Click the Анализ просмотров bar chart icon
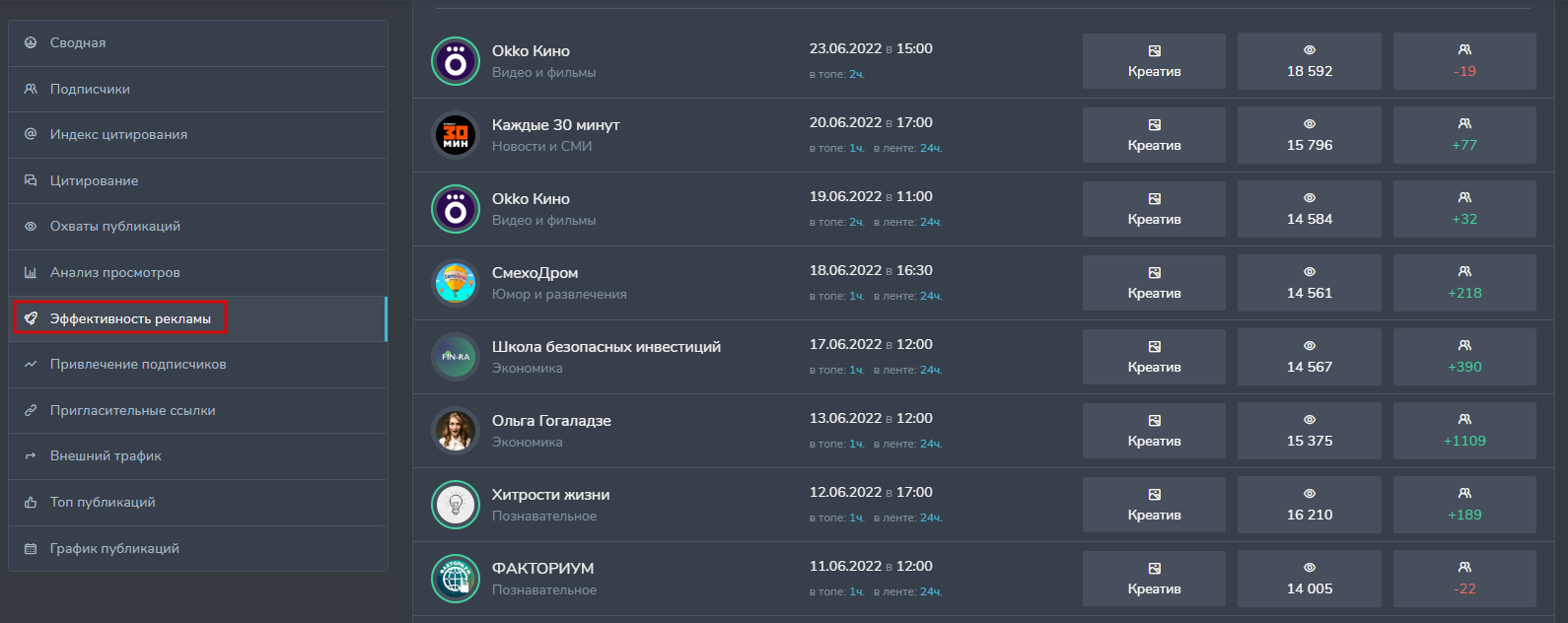 [31, 272]
